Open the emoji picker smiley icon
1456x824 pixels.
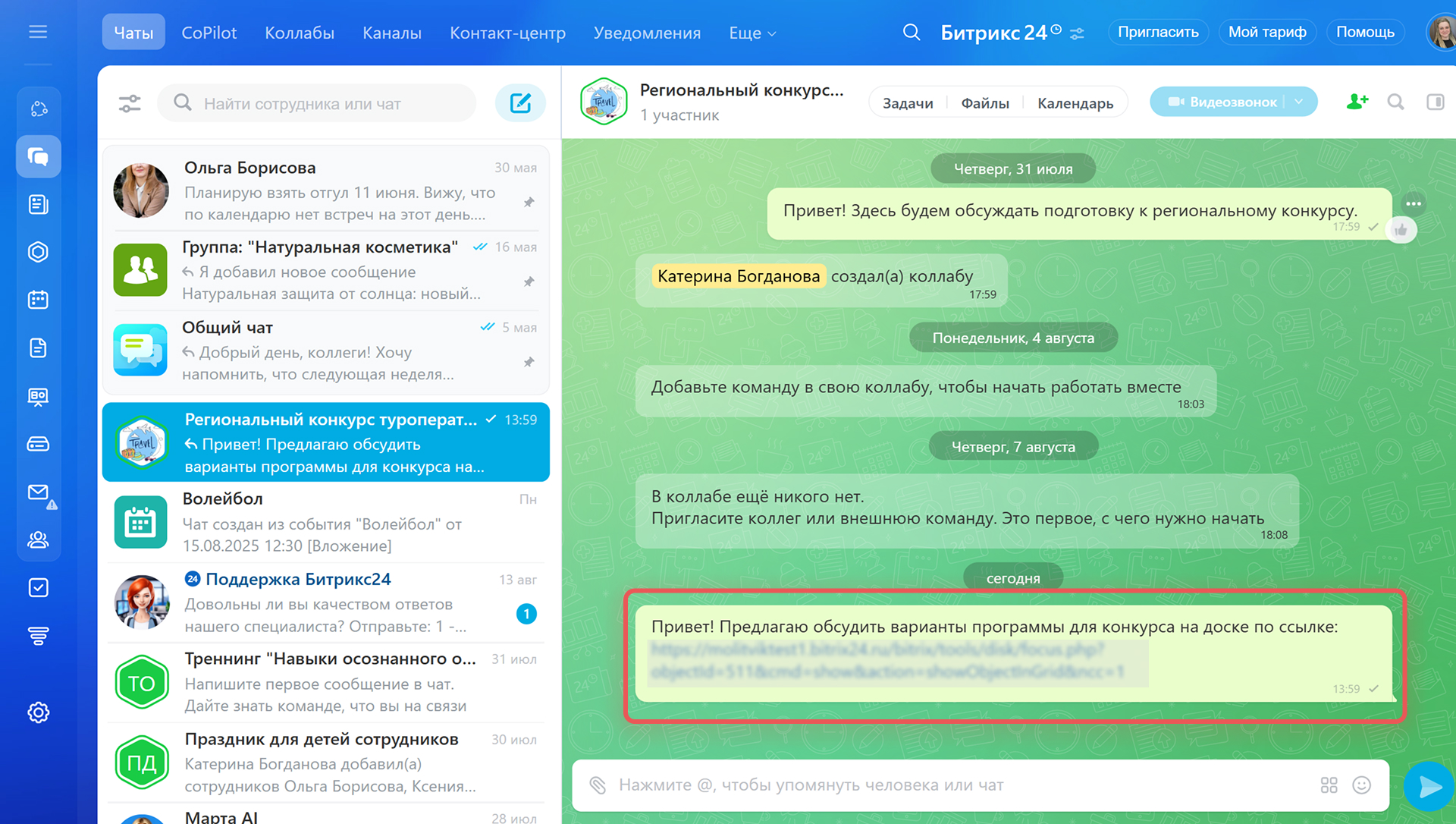[x=1362, y=785]
